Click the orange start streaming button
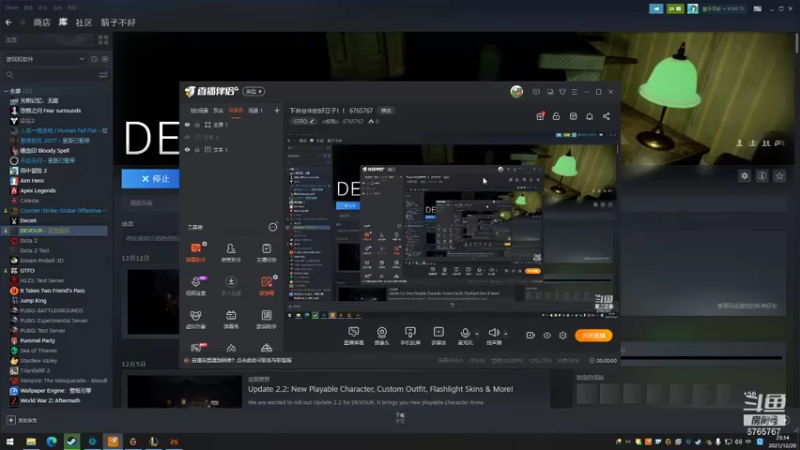 593,335
